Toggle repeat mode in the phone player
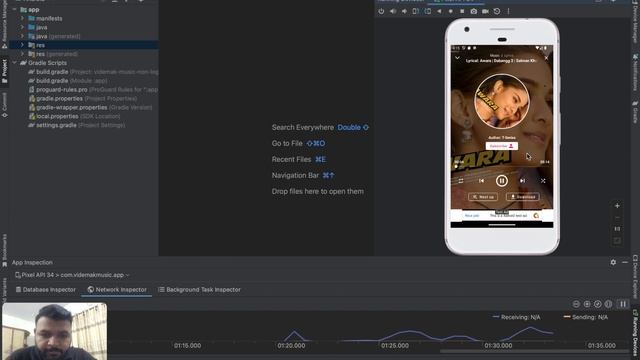The width and height of the screenshot is (640, 360). [460, 180]
